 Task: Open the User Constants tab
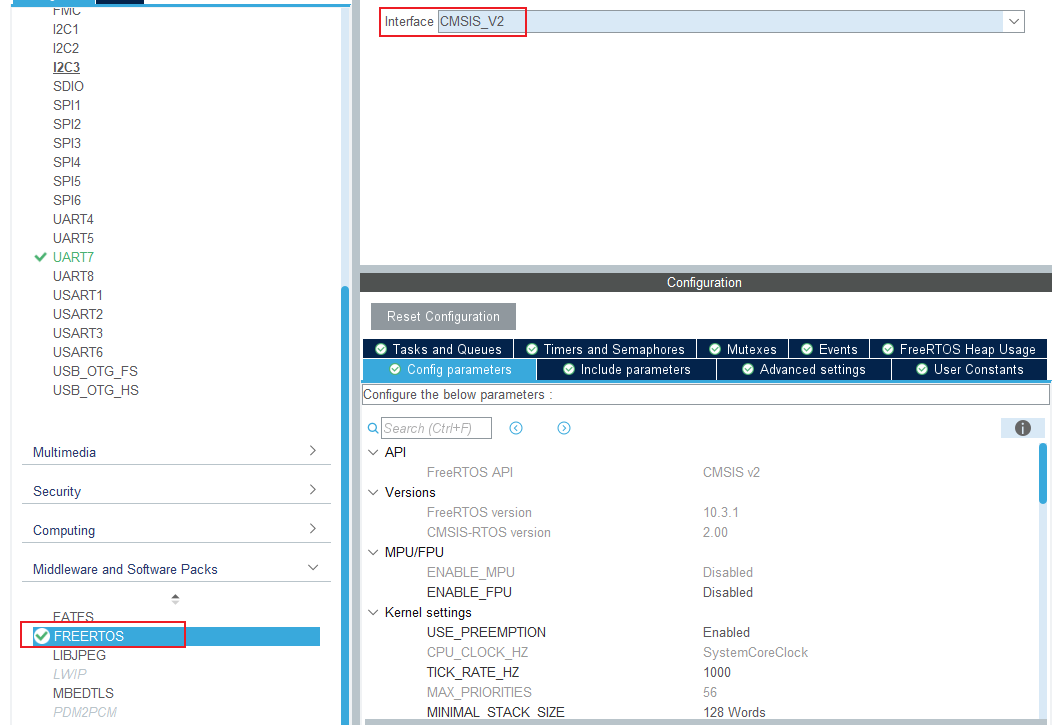click(969, 370)
